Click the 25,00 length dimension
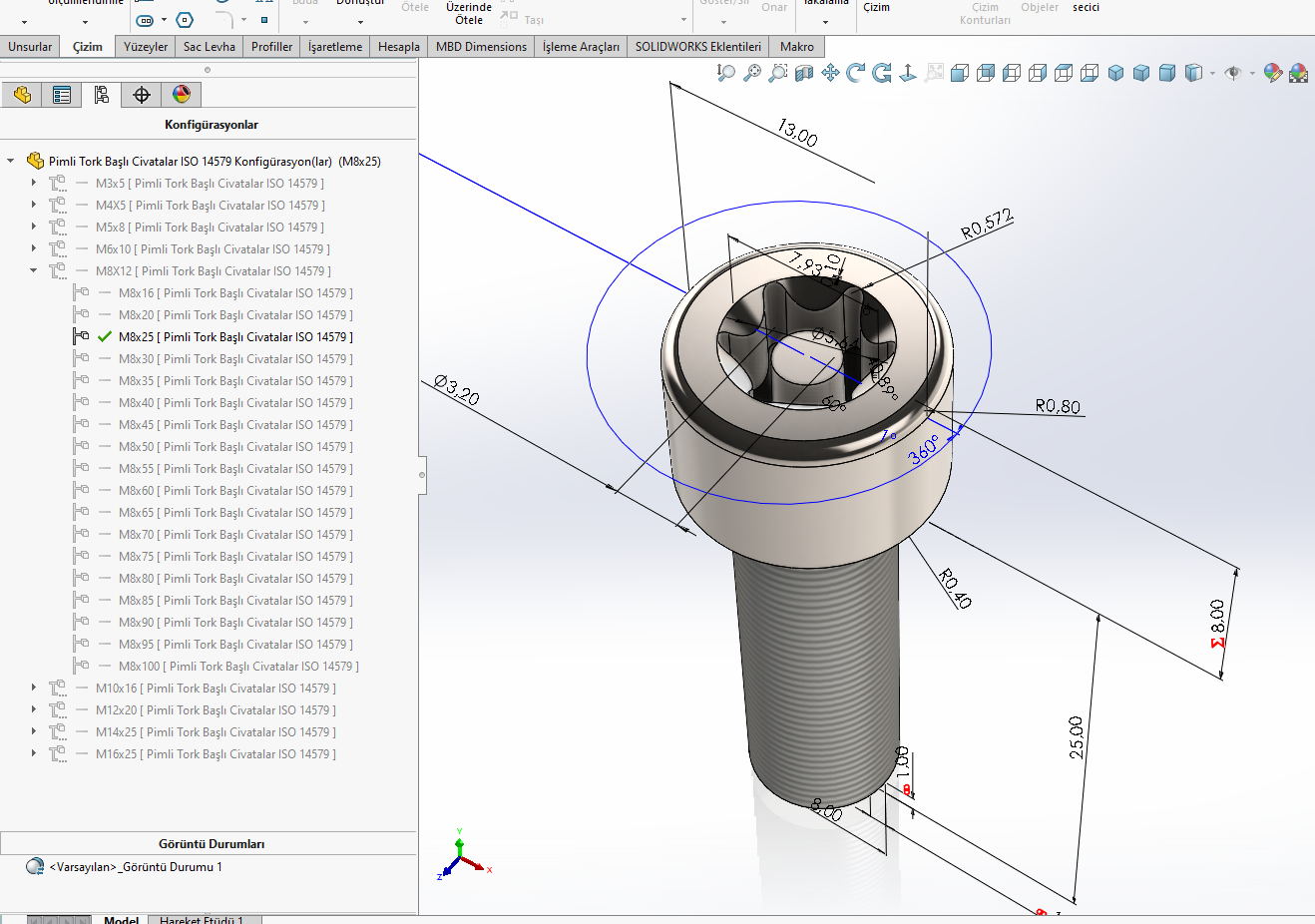 [x=1076, y=737]
